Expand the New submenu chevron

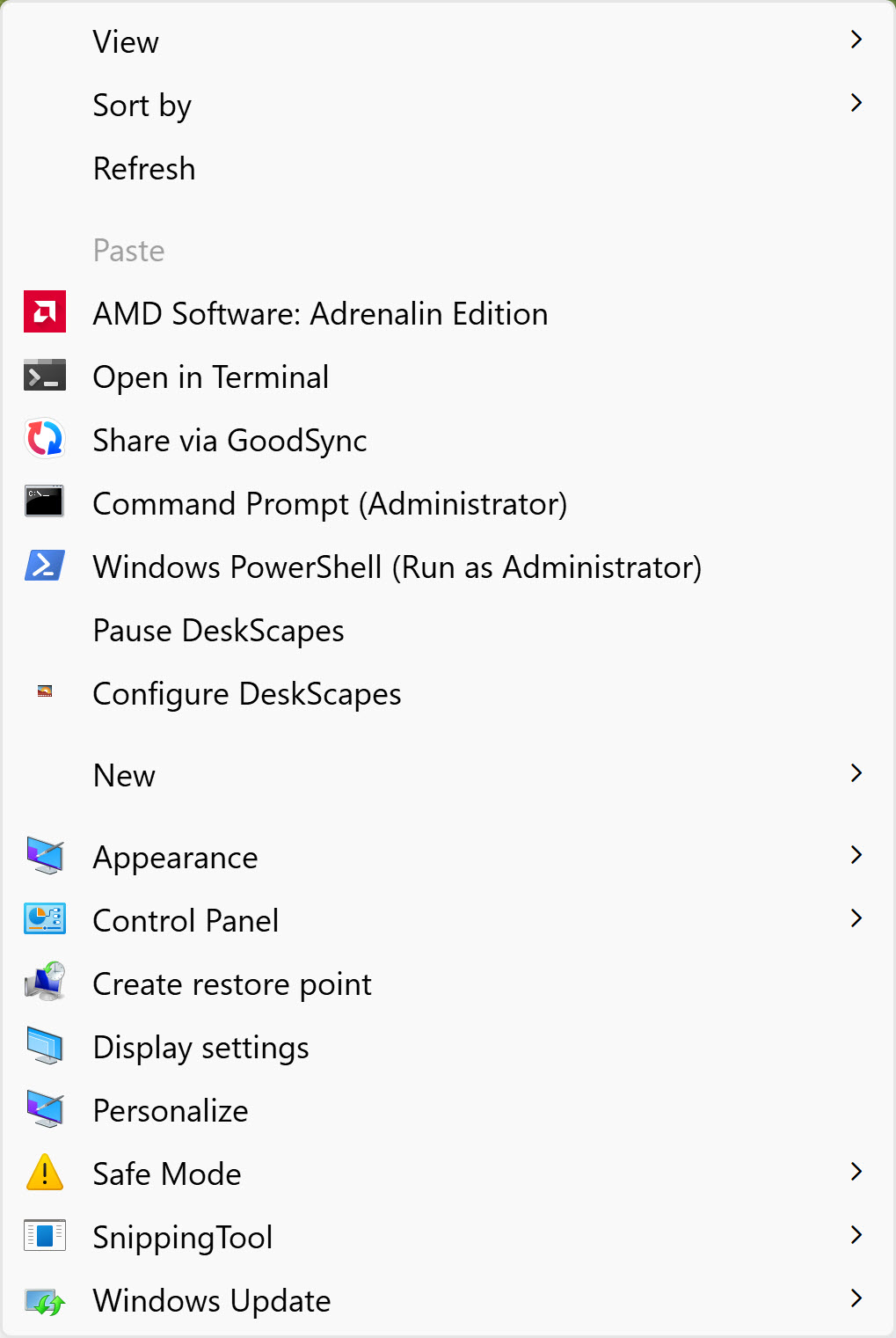[x=856, y=773]
